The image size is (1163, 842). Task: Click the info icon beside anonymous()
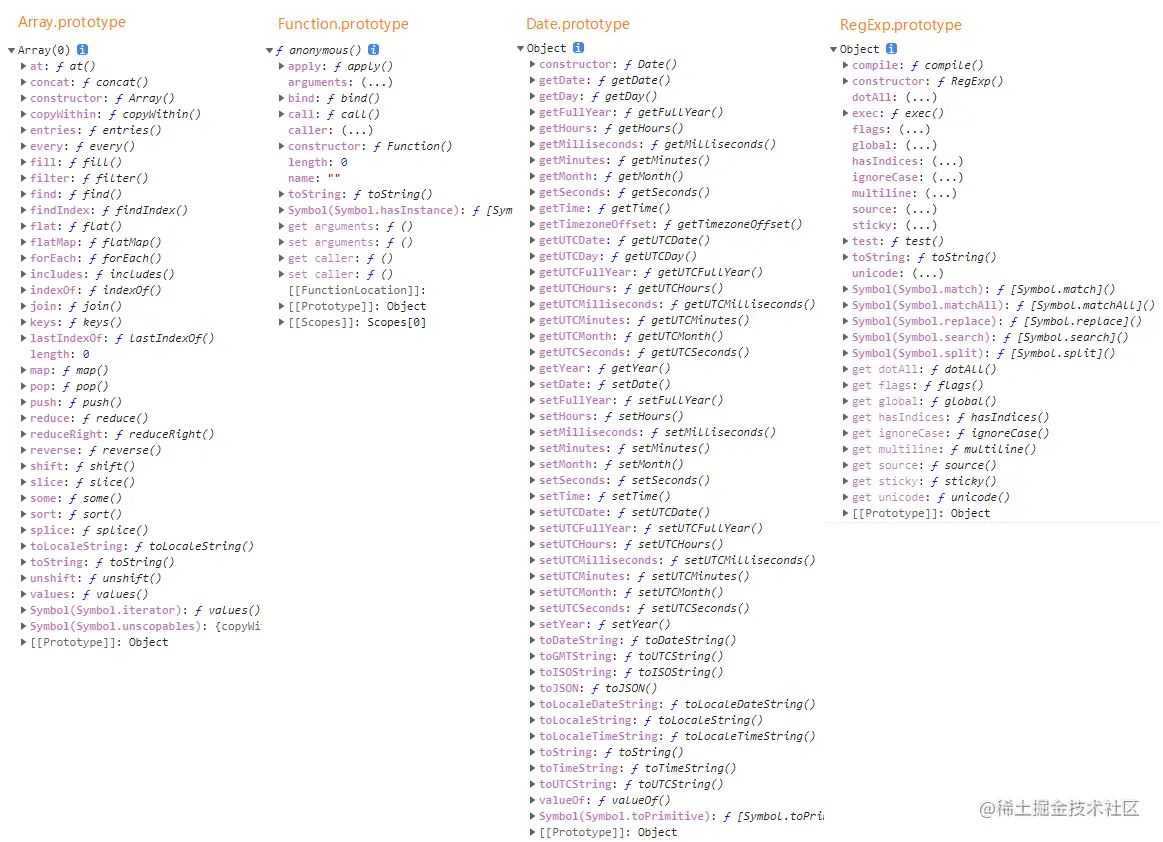tap(374, 50)
